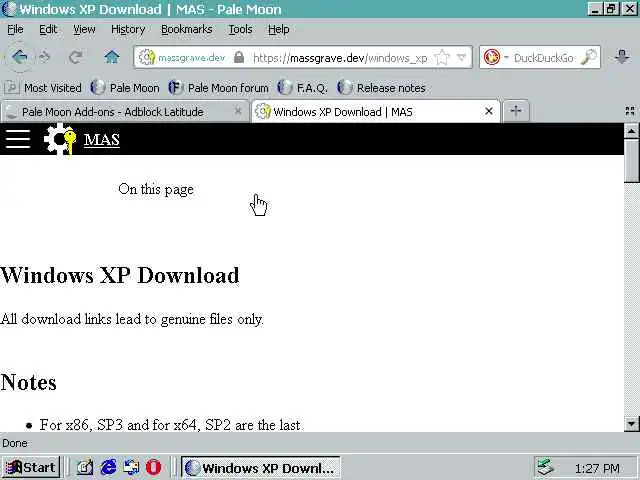Open the Edit menu
The height and width of the screenshot is (480, 640).
(x=48, y=29)
